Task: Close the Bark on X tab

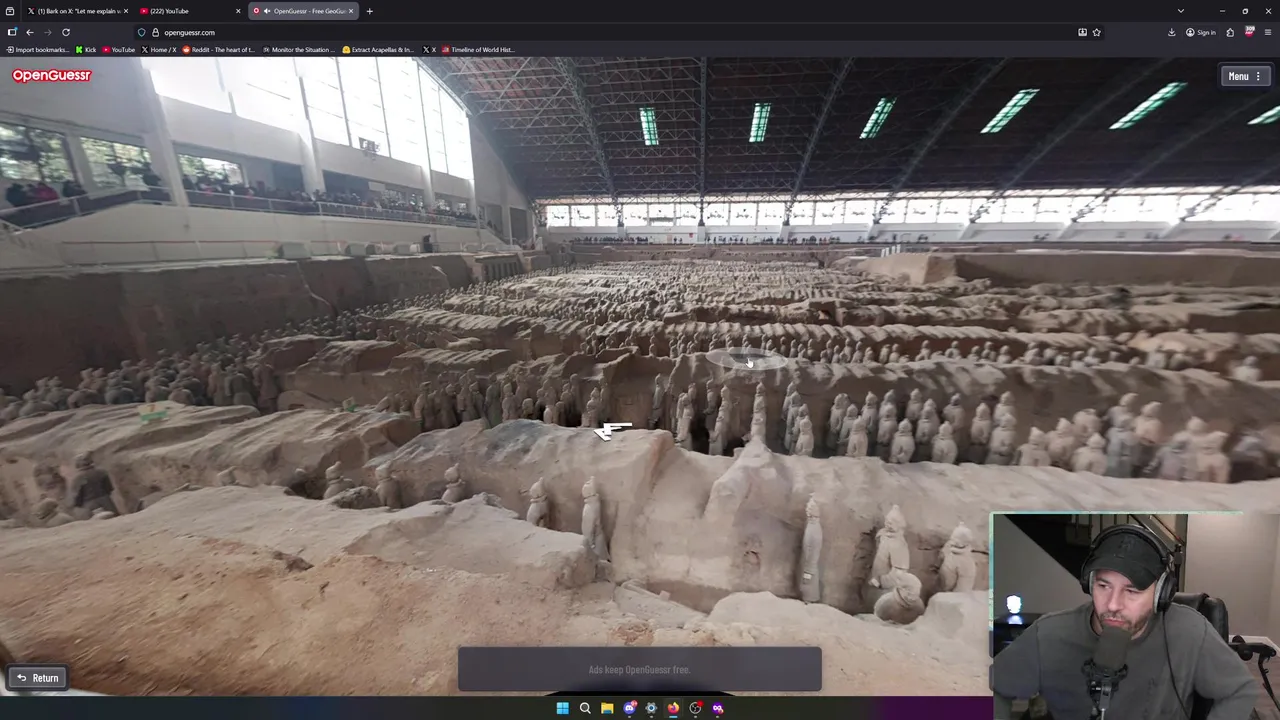Action: (126, 11)
